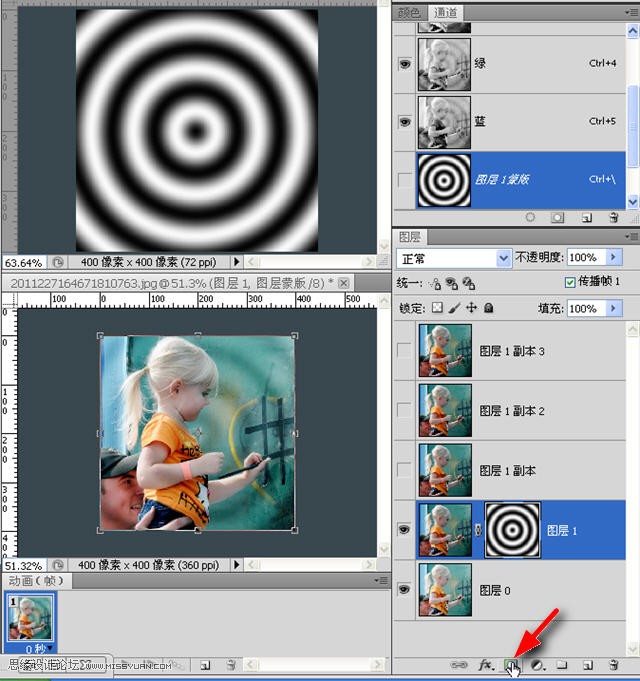Delete current channel using the Channels panel trash
Screen dimensions: 640x681
tap(614, 217)
